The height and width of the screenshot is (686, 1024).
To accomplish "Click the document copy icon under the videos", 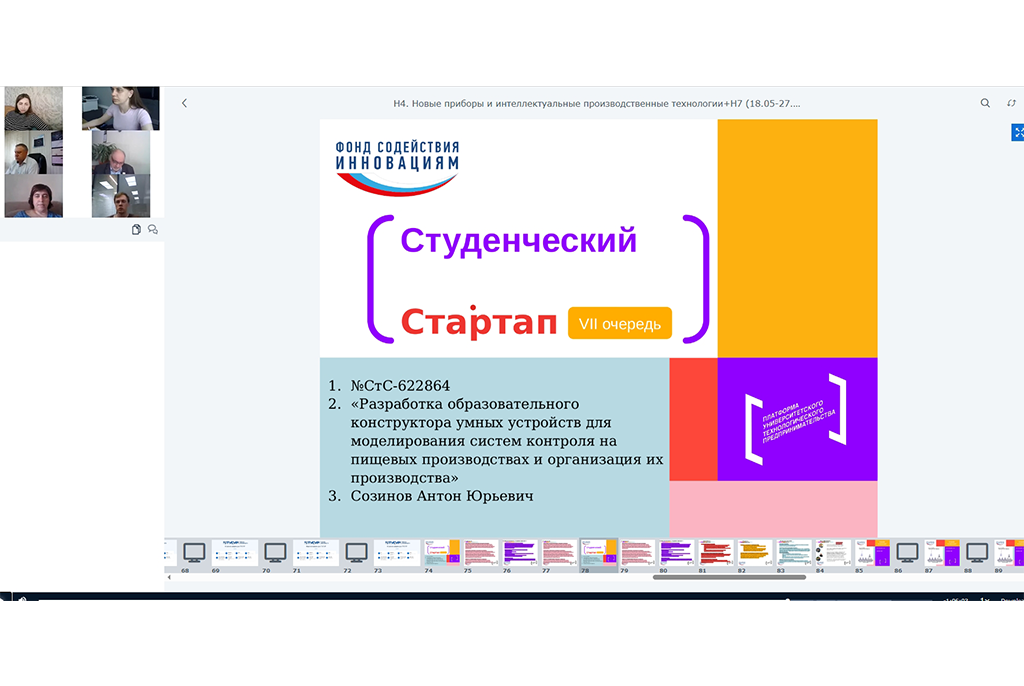I will pyautogui.click(x=136, y=229).
